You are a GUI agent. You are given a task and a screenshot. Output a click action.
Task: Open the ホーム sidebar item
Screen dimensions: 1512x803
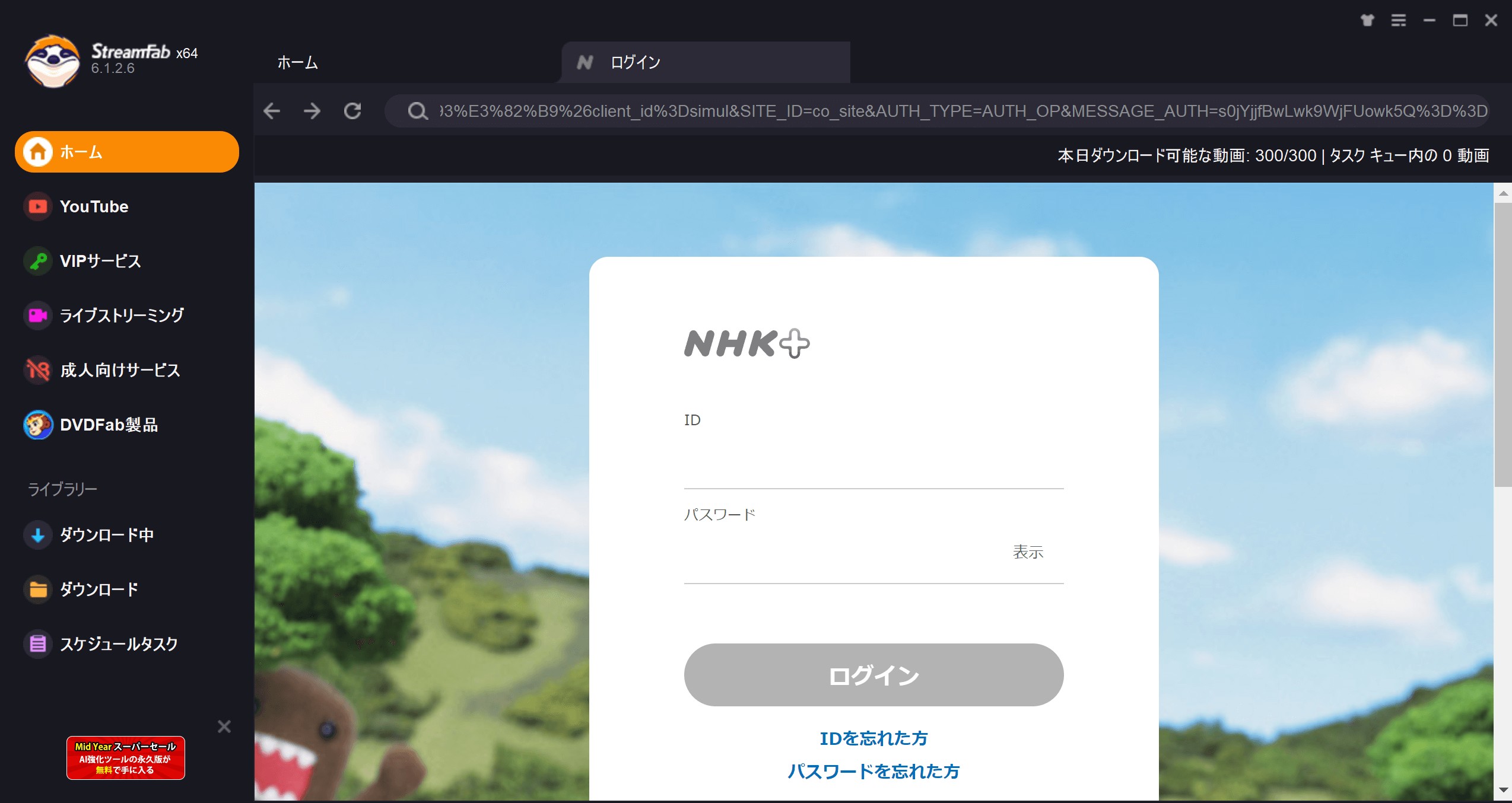tap(126, 152)
